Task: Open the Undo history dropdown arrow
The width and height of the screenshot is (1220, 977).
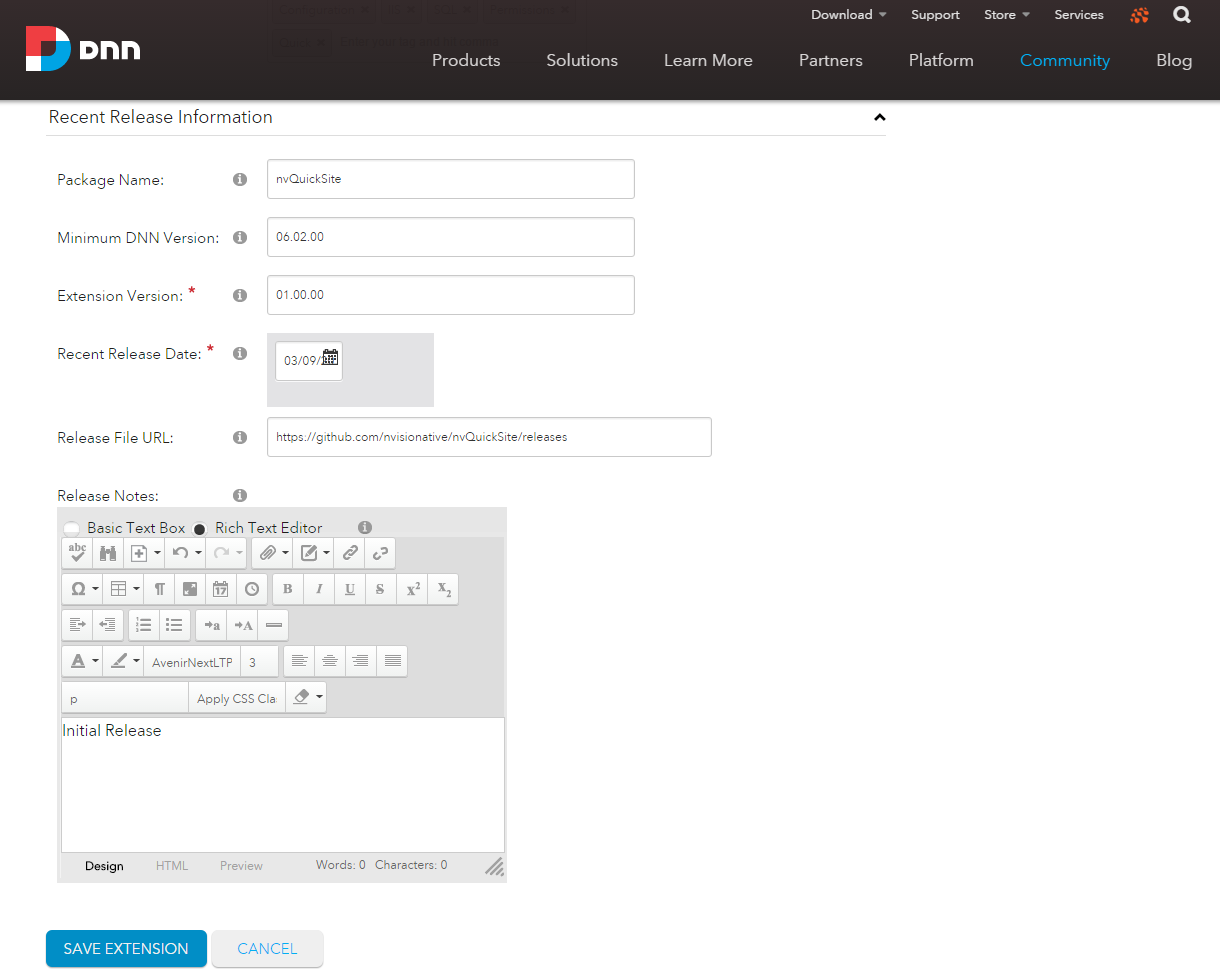Action: tap(198, 553)
